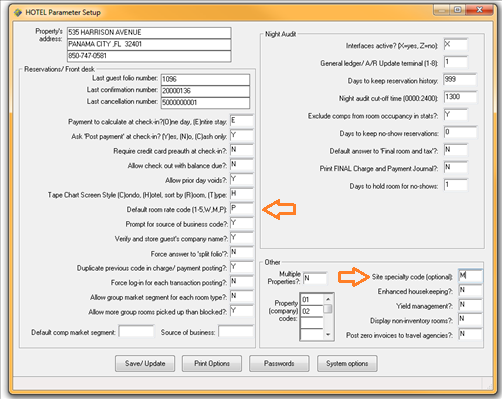Click Duplicate previous code in charge/payment field
This screenshot has width=502, height=399.
(x=242, y=267)
